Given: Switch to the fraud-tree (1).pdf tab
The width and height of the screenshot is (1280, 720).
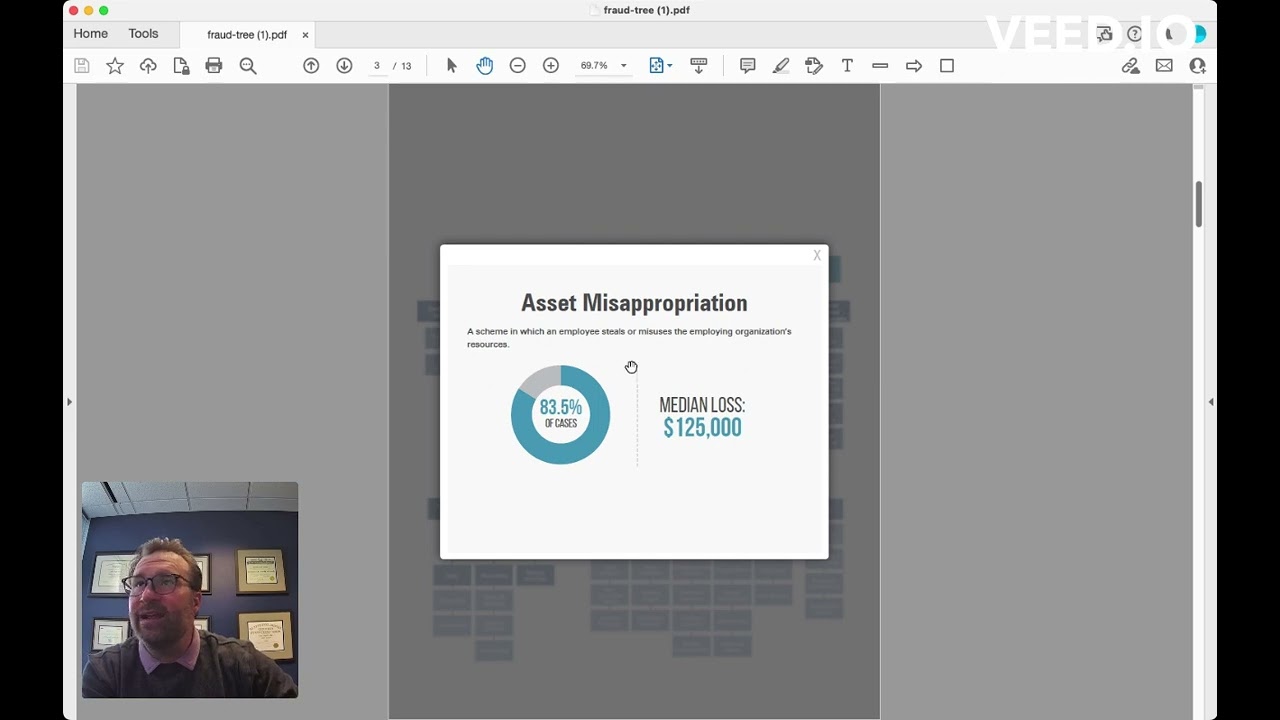Looking at the screenshot, I should click(247, 35).
